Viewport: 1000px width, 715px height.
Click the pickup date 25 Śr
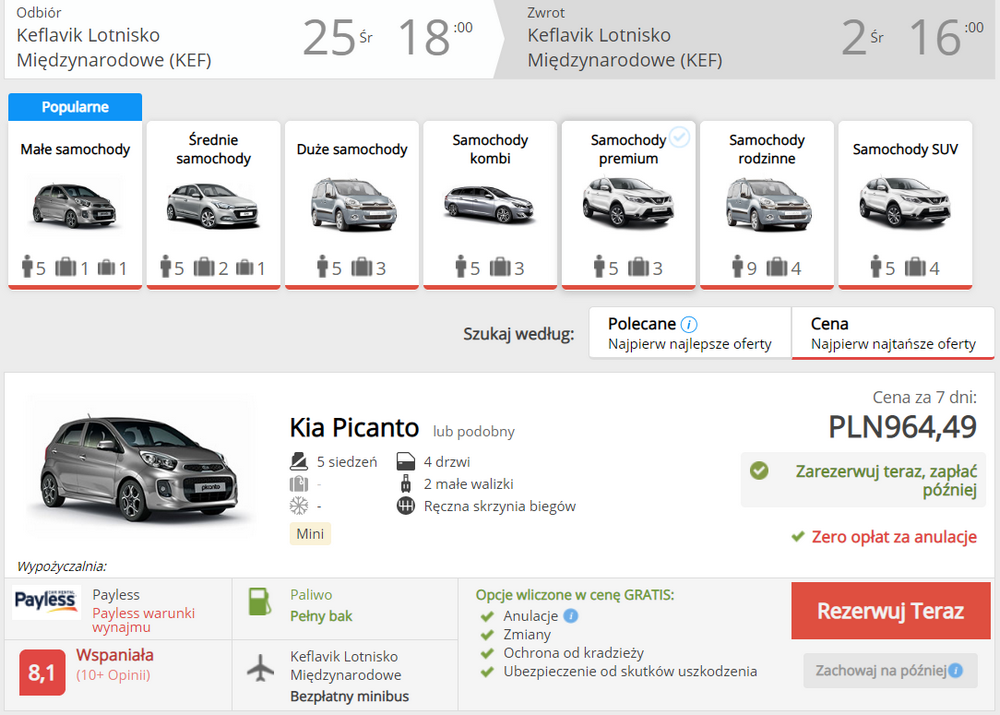pos(337,37)
